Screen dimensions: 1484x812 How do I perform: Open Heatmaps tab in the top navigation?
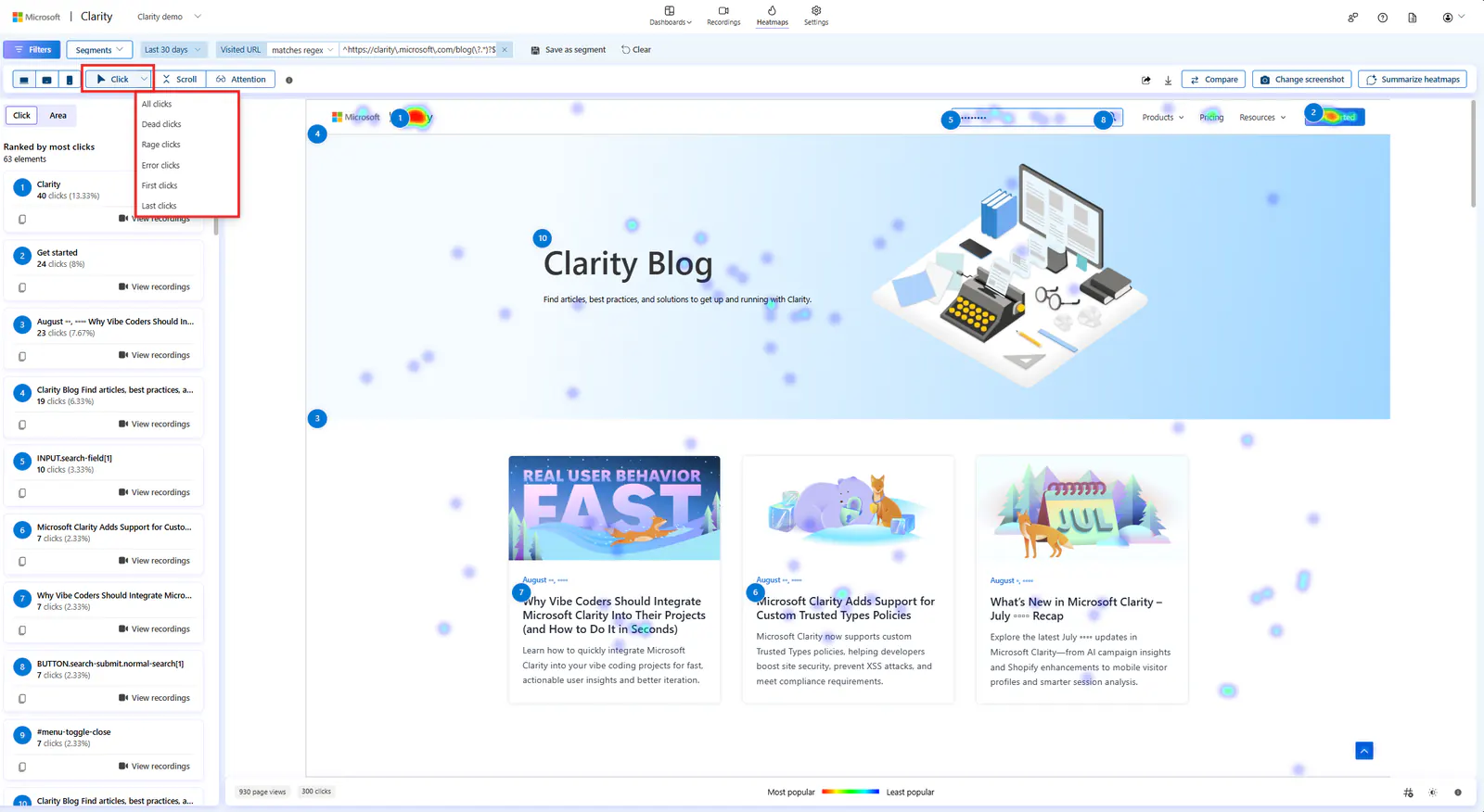772,16
